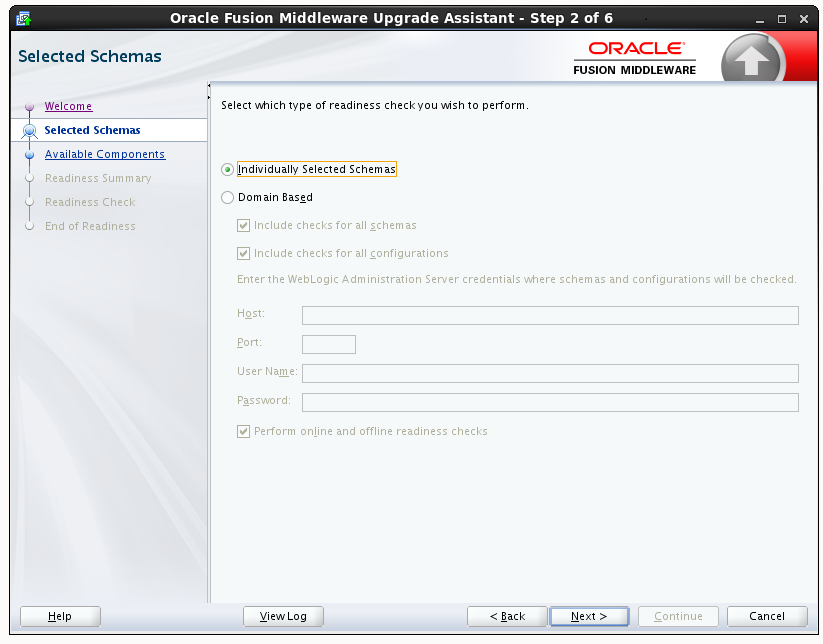Click the Help button
The height and width of the screenshot is (644, 823).
[x=60, y=616]
